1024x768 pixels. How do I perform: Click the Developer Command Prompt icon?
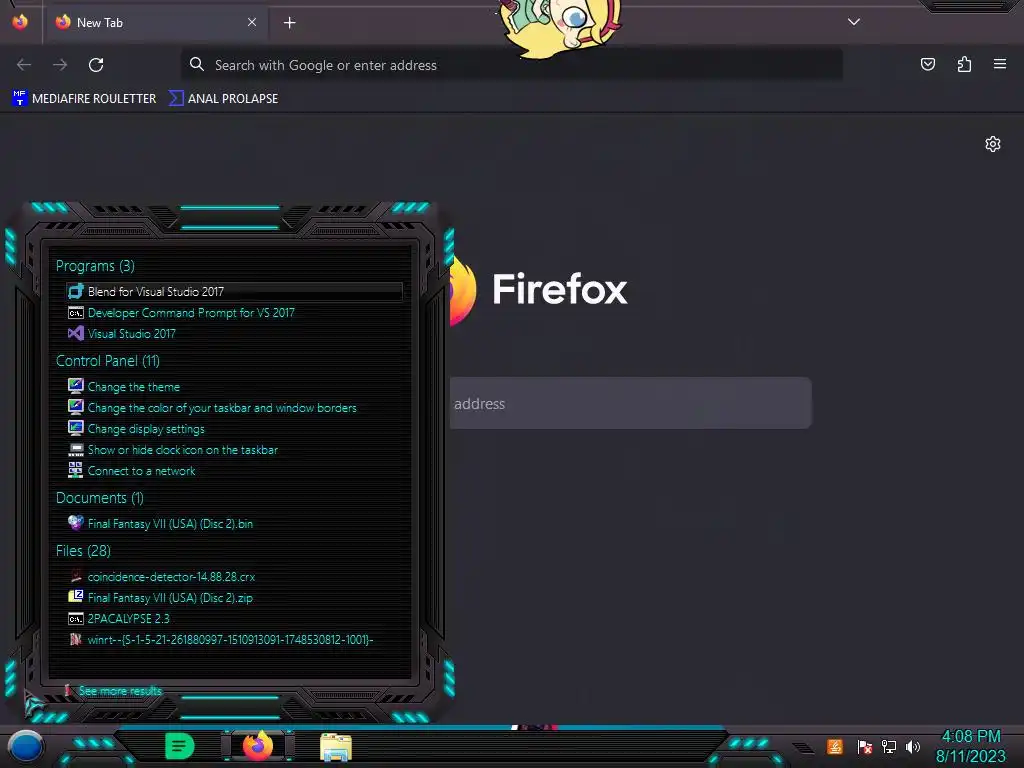point(76,313)
